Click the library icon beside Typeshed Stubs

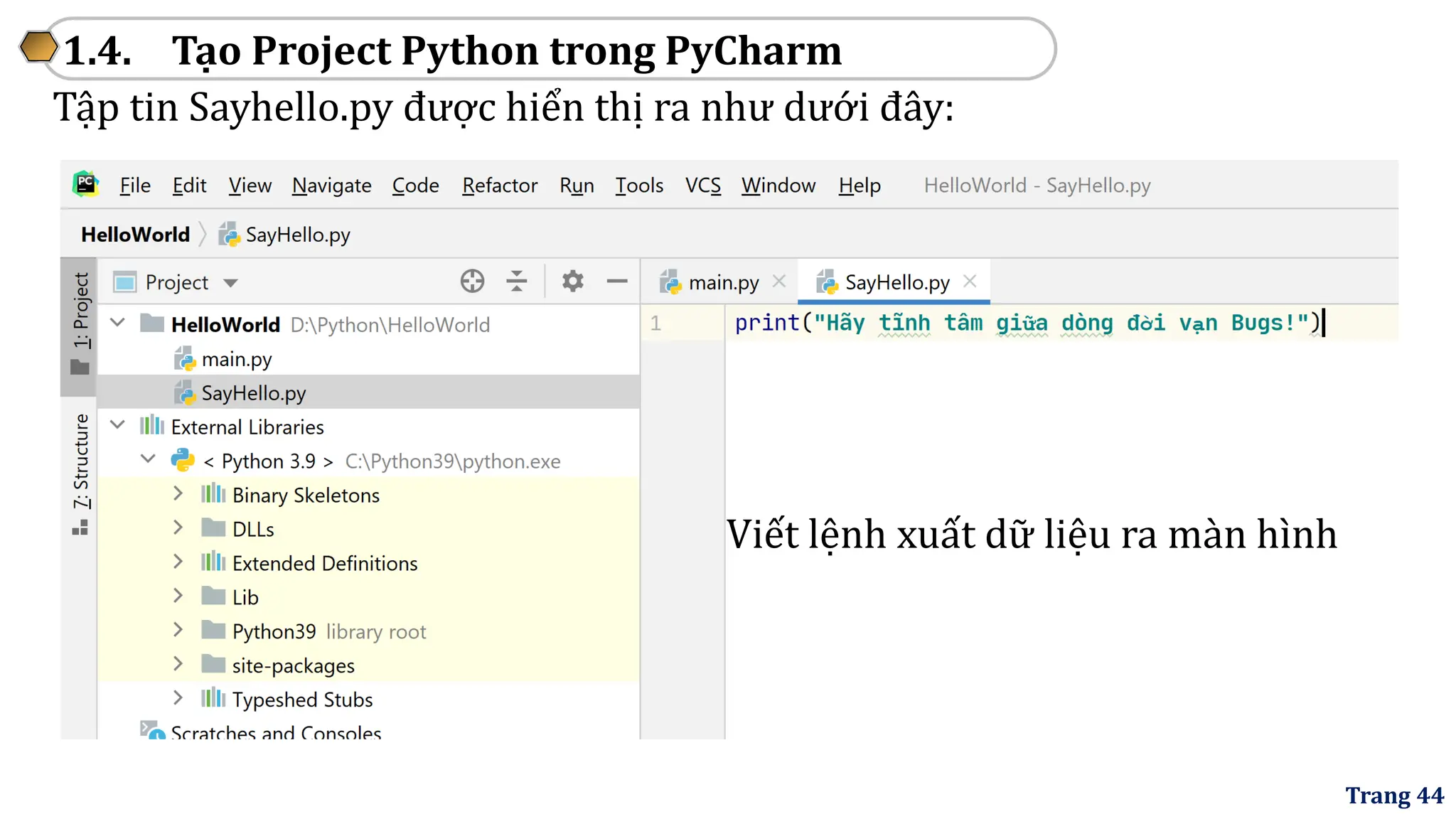click(x=213, y=698)
